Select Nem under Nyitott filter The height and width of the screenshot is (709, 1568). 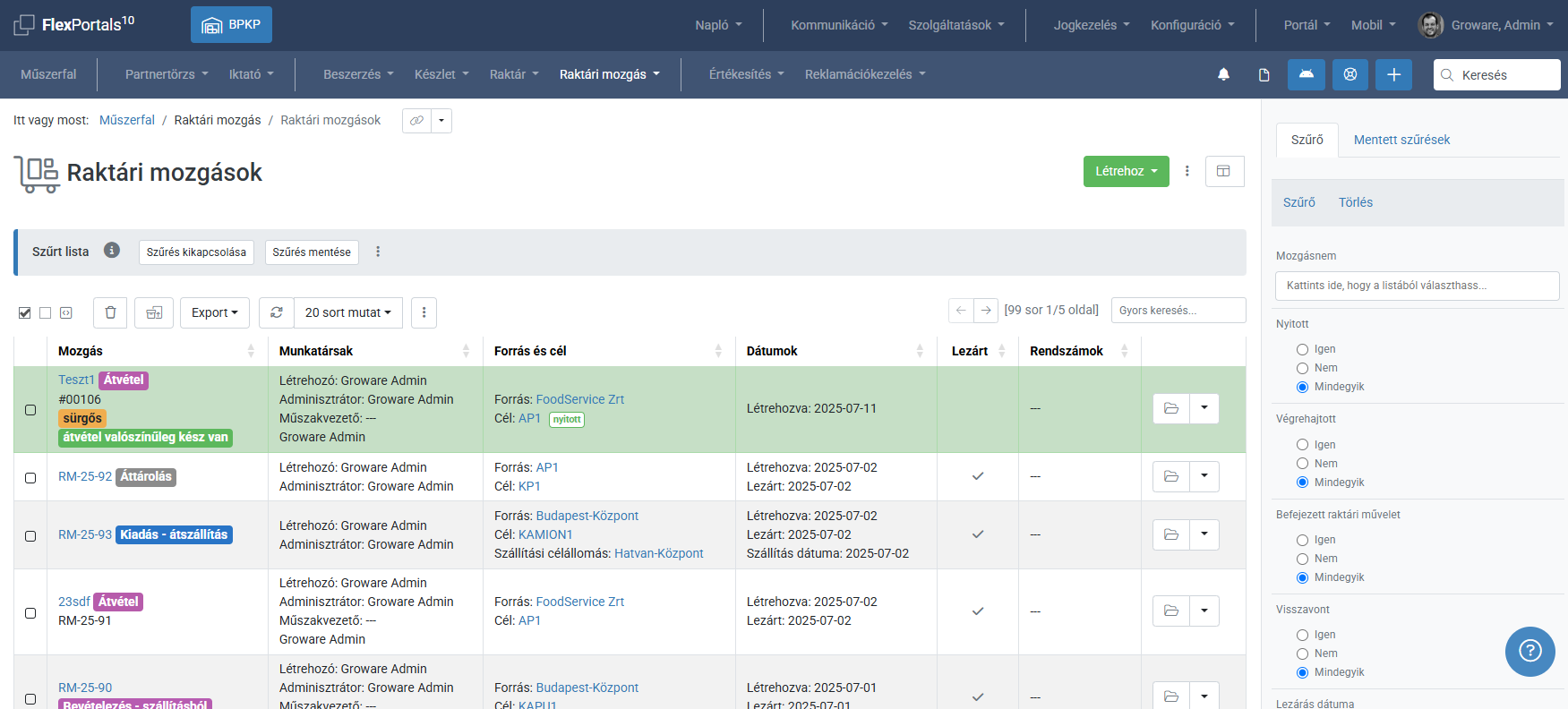(x=1303, y=368)
